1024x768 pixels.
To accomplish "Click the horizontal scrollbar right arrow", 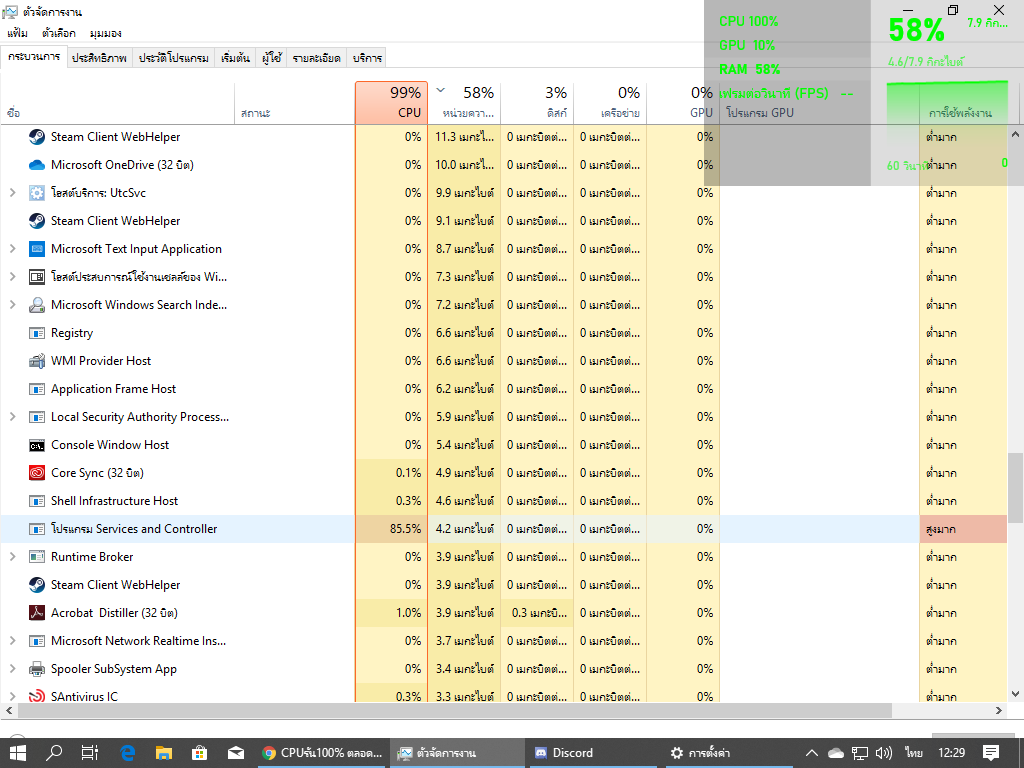I will pyautogui.click(x=999, y=710).
